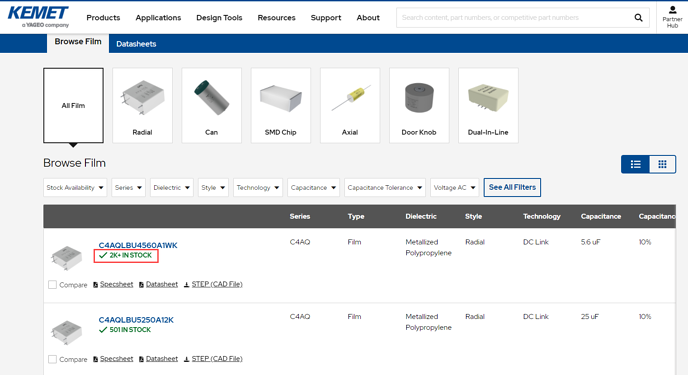Check Compare for C4AQLBU4560A1WK
Image resolution: width=688 pixels, height=375 pixels.
pyautogui.click(x=52, y=285)
